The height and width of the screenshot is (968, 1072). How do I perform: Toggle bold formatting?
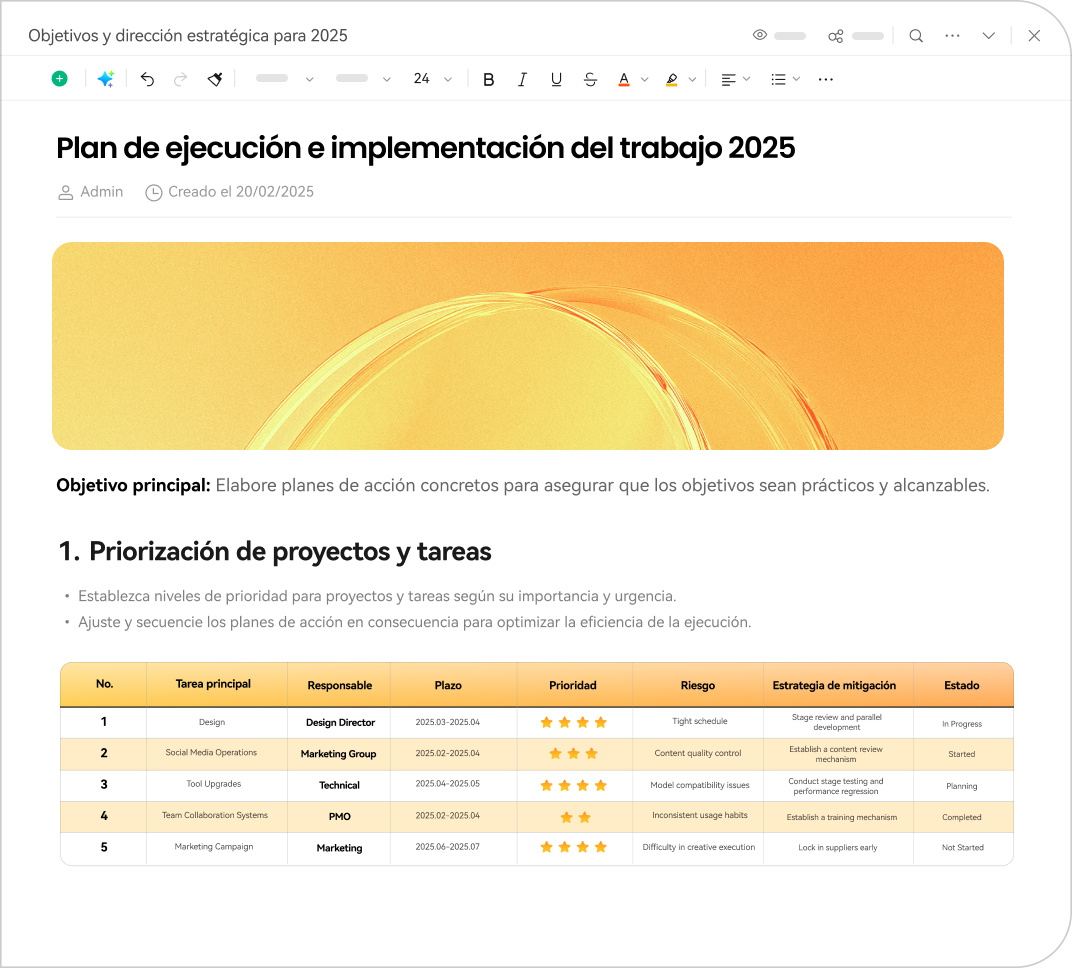click(488, 79)
